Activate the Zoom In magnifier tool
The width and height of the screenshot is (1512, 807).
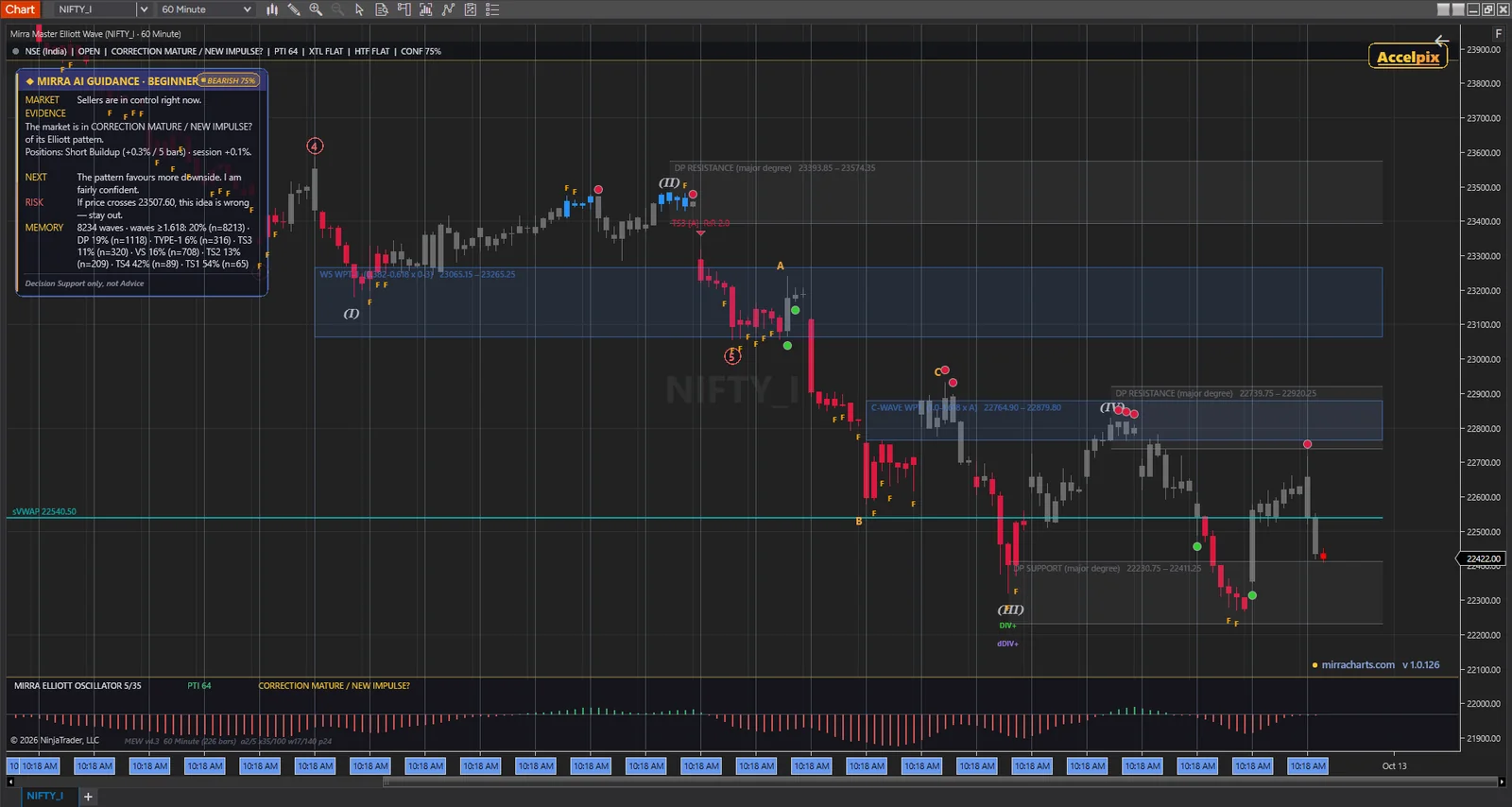pyautogui.click(x=316, y=9)
